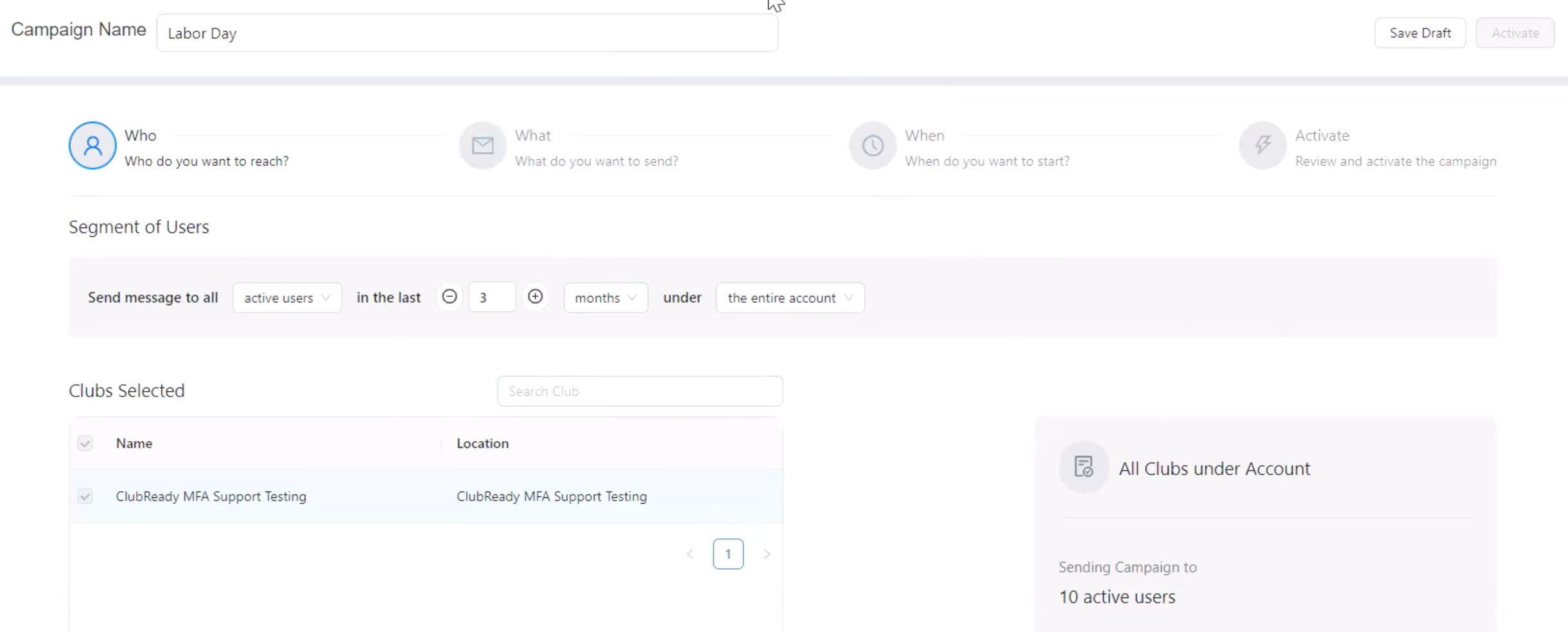Focus the Search Club input box
The image size is (1568, 632).
640,391
